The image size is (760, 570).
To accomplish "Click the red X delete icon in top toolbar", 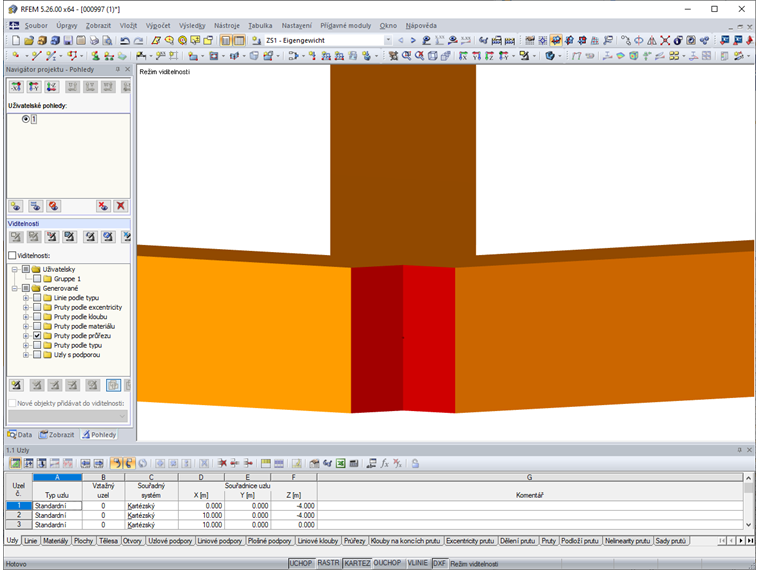I will (x=665, y=41).
